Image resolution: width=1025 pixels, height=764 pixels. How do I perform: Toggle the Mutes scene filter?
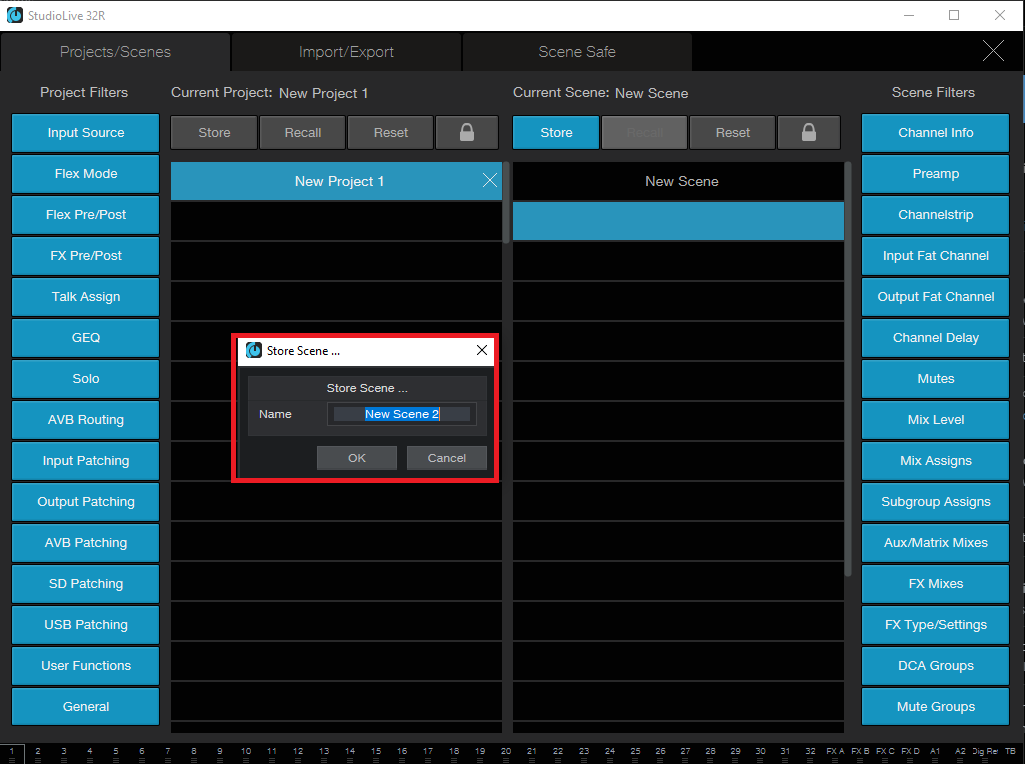point(935,379)
